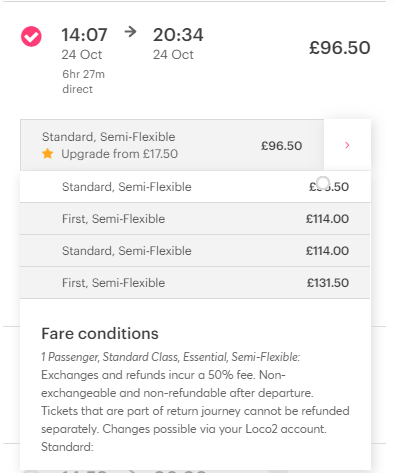
Task: Click the 14:07 departure time
Action: point(84,35)
